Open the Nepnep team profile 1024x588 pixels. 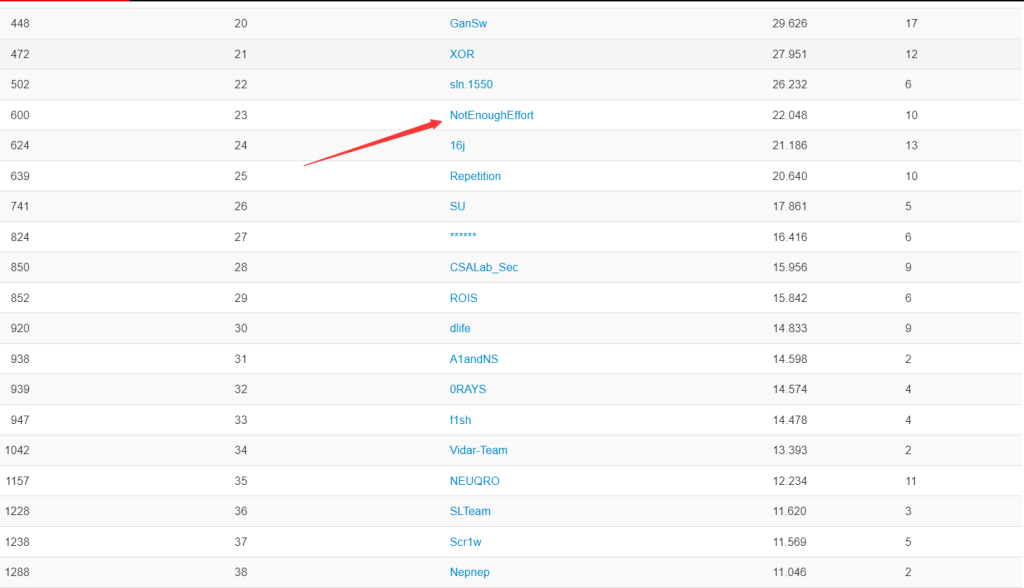click(470, 572)
